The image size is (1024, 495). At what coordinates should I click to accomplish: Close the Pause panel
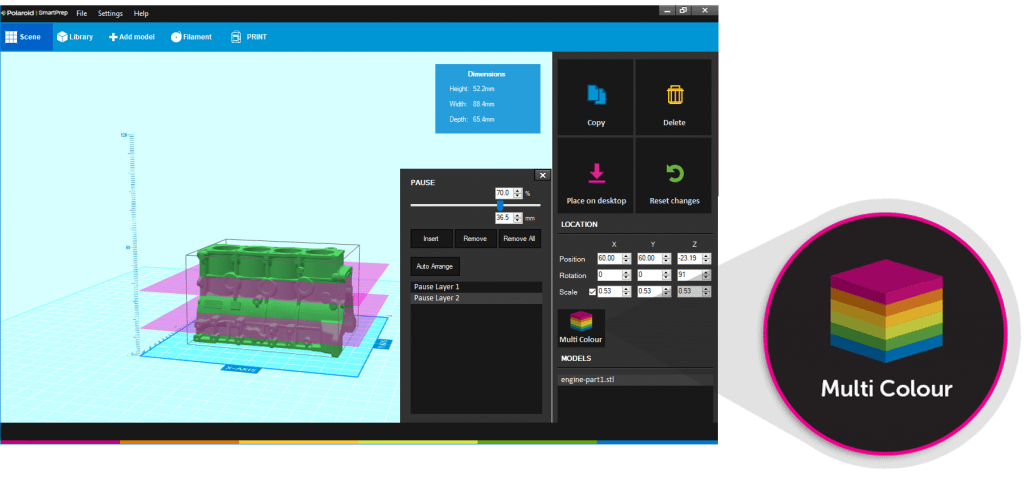tap(542, 175)
